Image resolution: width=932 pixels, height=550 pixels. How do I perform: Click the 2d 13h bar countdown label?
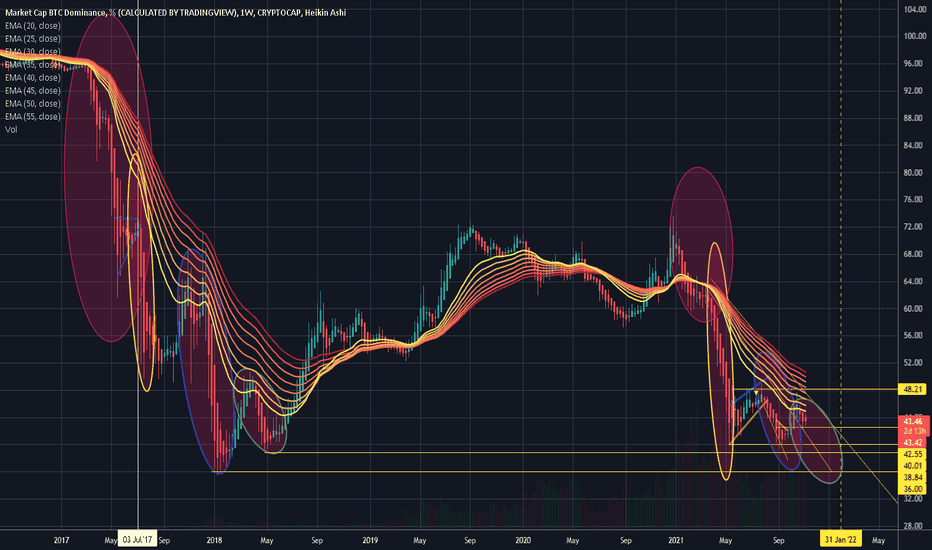tap(913, 431)
